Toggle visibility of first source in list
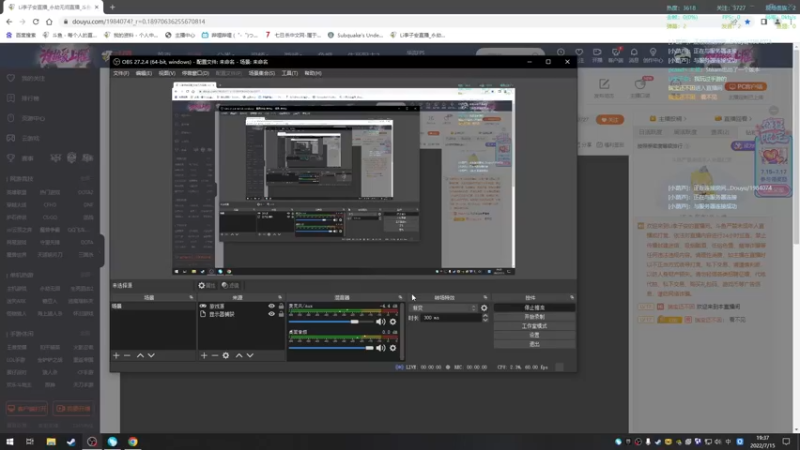800x450 pixels. 271,306
